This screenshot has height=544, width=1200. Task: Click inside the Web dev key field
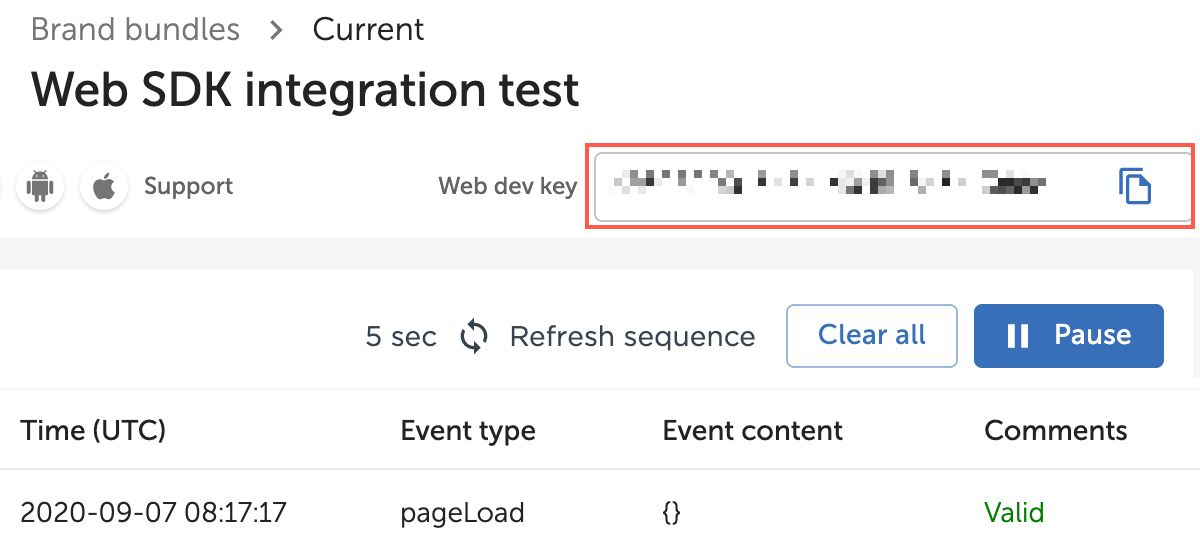[x=840, y=186]
